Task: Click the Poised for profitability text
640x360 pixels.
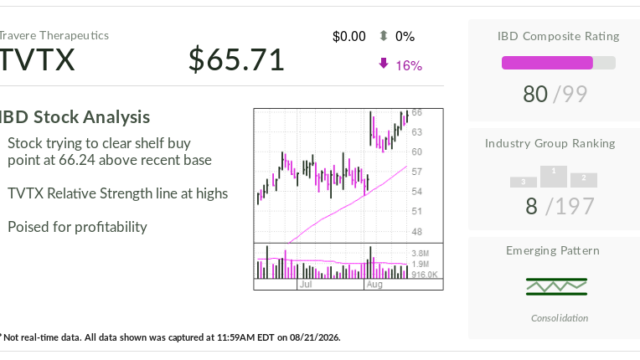Action: [x=77, y=227]
